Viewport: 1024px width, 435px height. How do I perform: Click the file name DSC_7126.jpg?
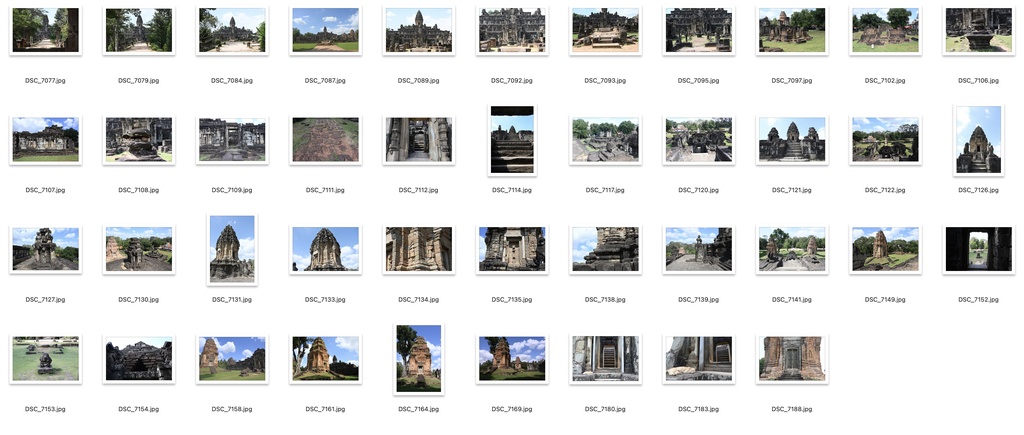coord(979,190)
